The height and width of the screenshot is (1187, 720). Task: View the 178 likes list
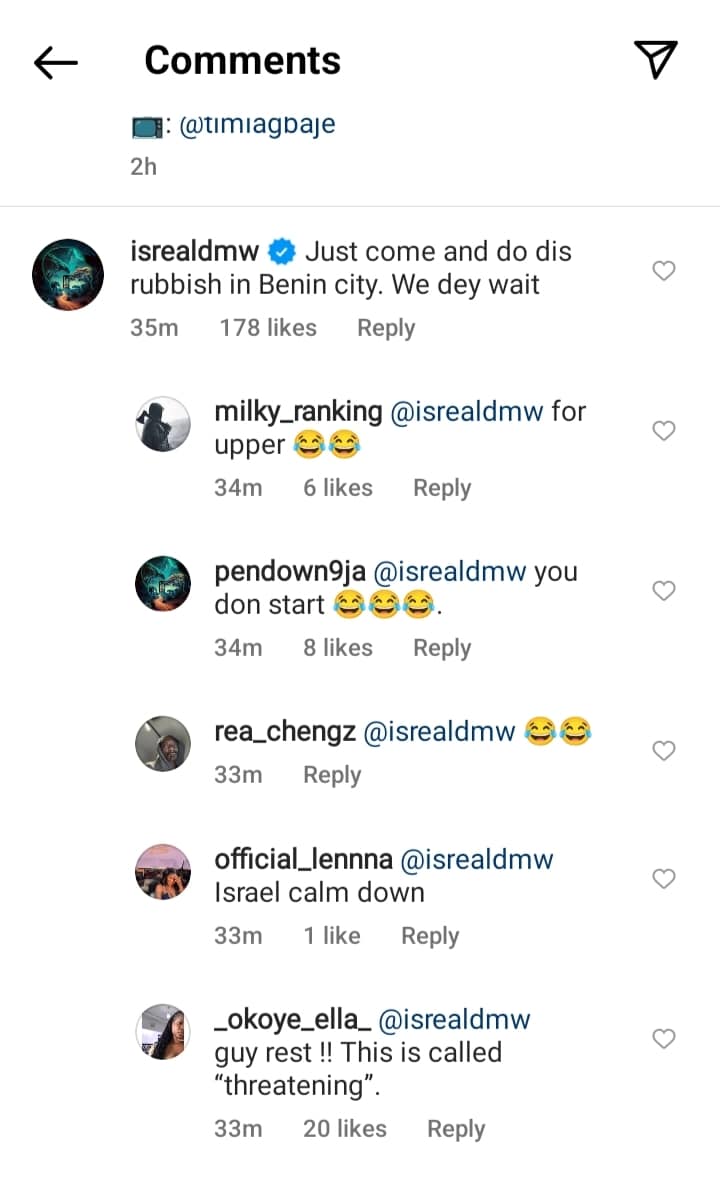268,327
